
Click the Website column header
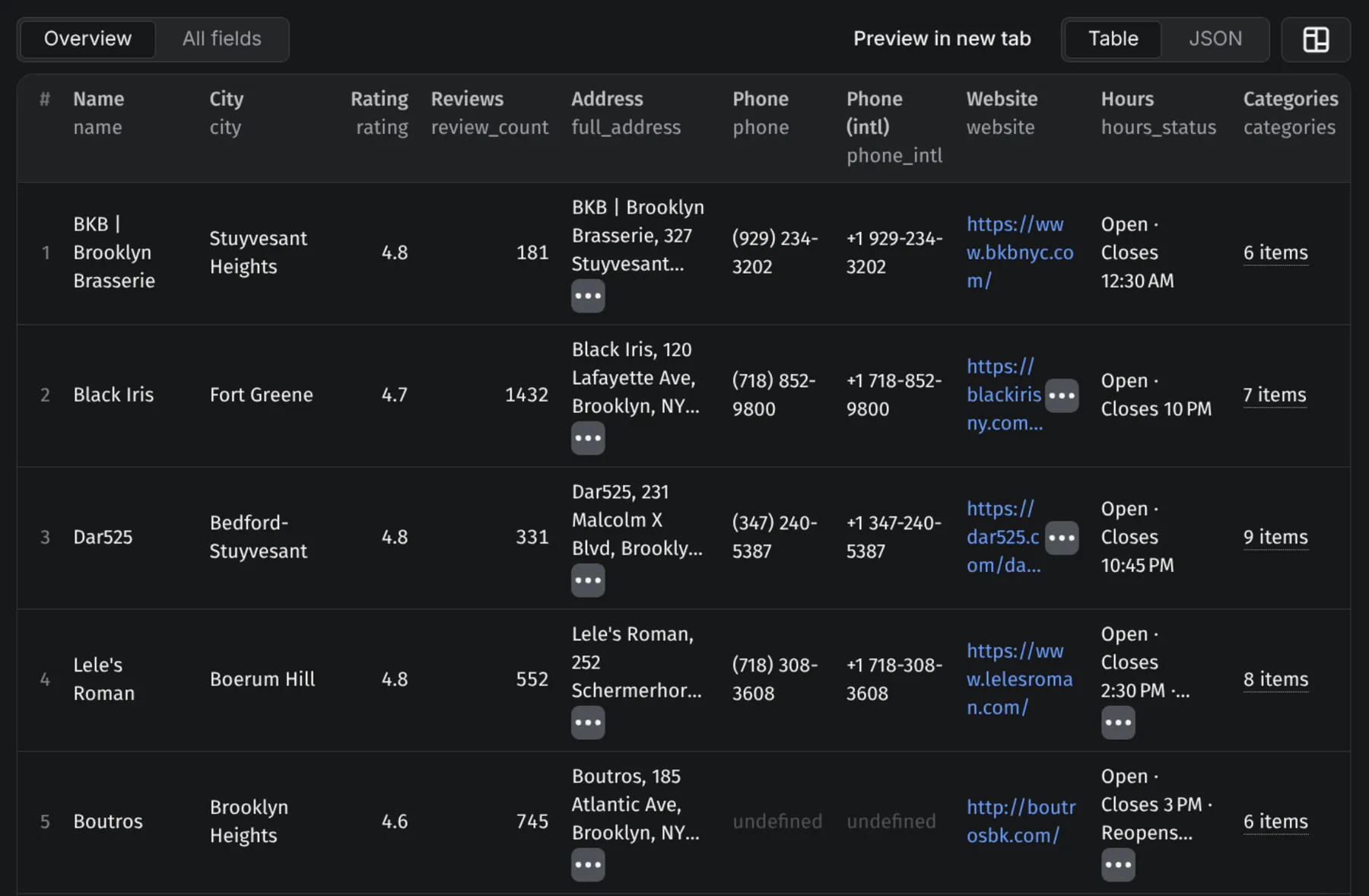(1002, 113)
